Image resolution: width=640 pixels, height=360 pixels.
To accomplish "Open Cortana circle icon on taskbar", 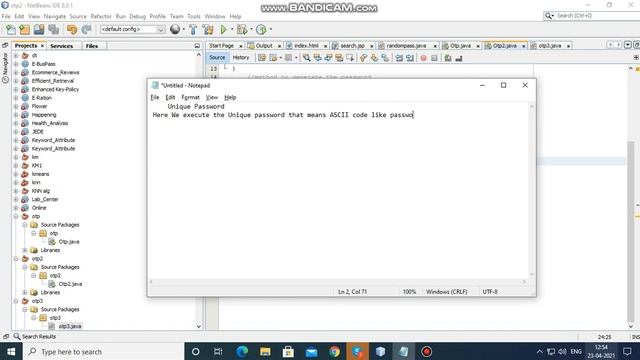I will tap(196, 351).
